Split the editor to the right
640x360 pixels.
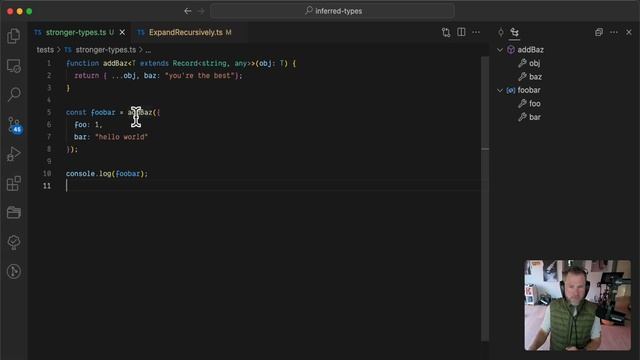[461, 32]
